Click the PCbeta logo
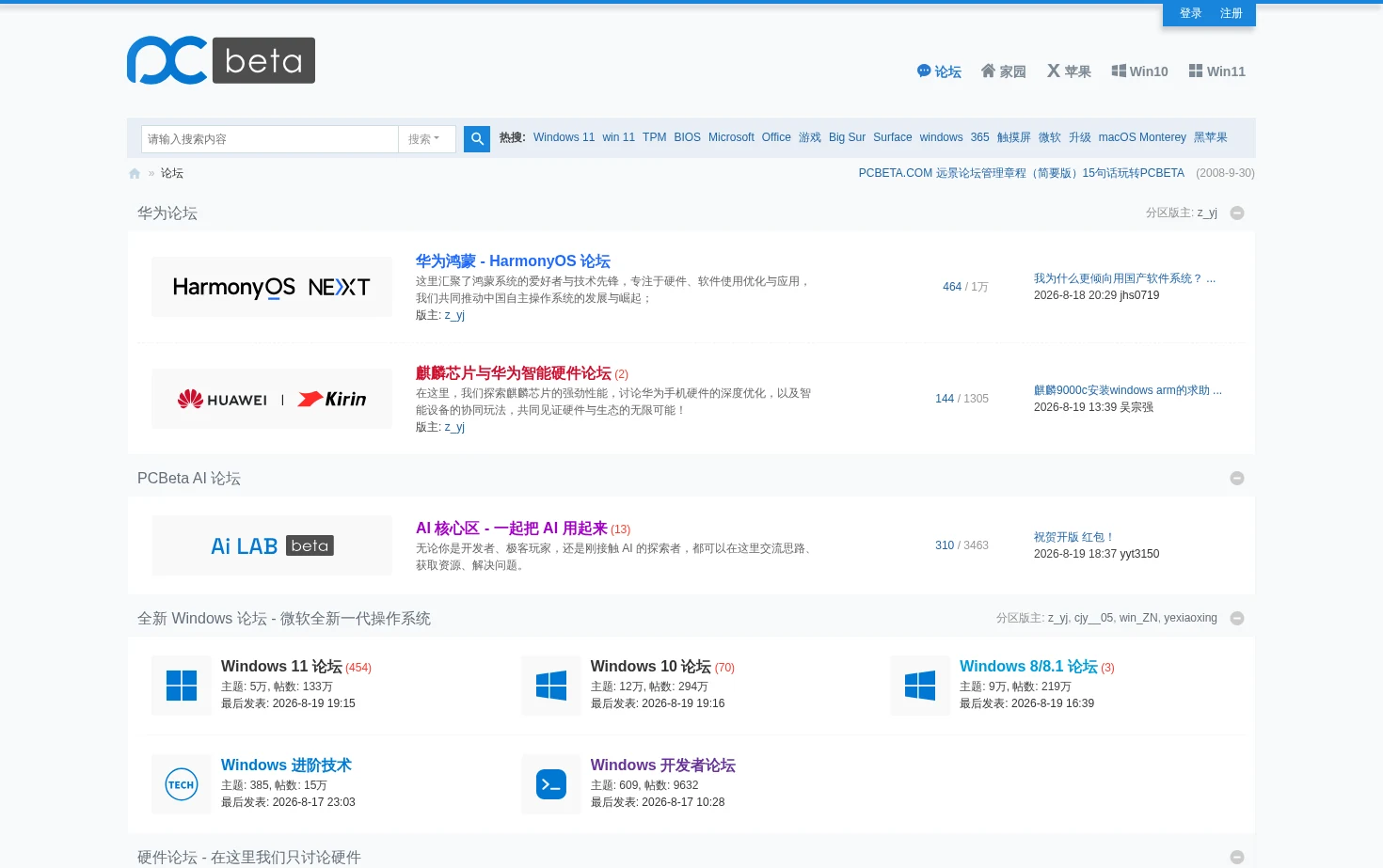The image size is (1383, 868). [221, 60]
